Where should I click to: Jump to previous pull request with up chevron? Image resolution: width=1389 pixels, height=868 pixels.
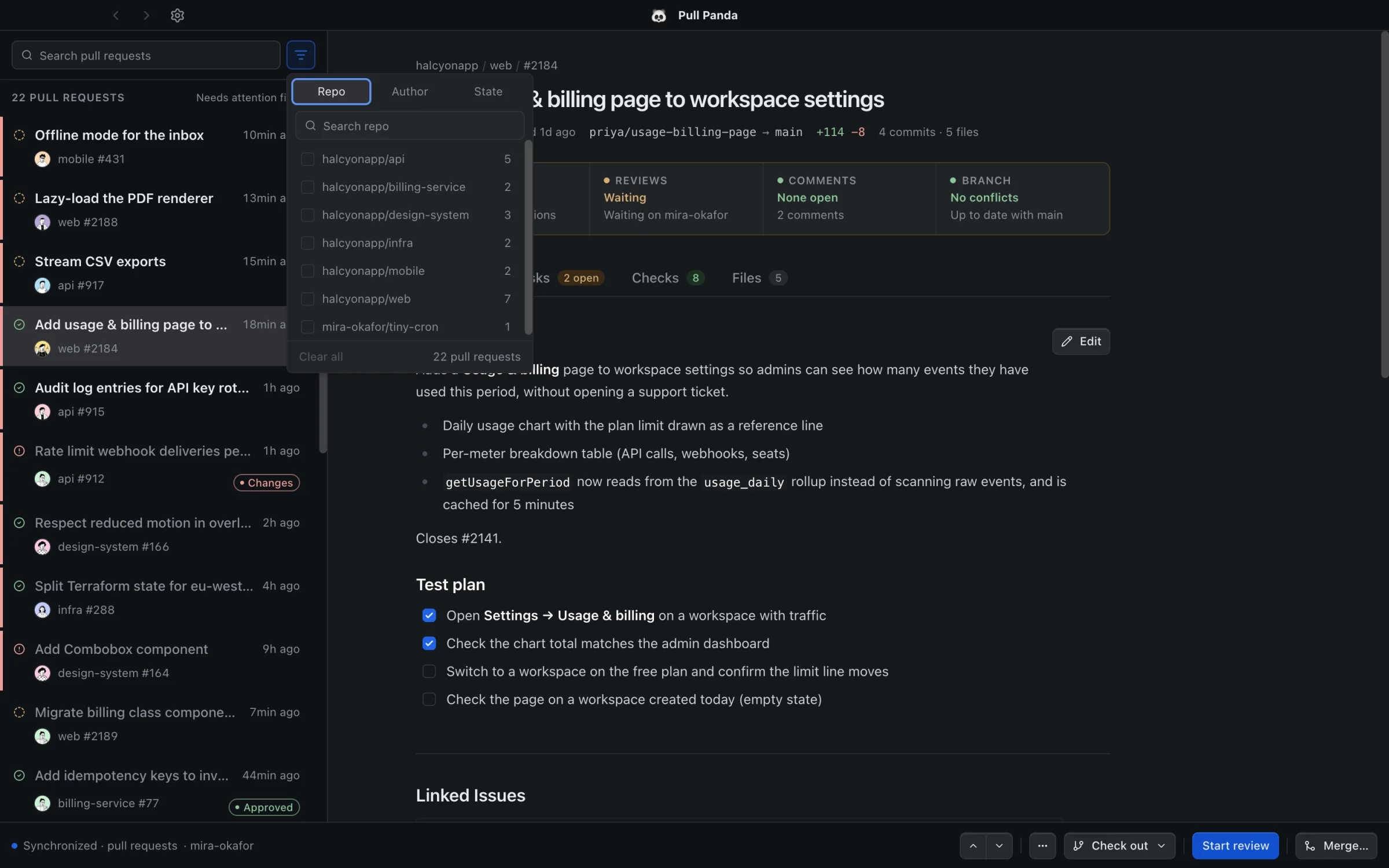pyautogui.click(x=973, y=845)
